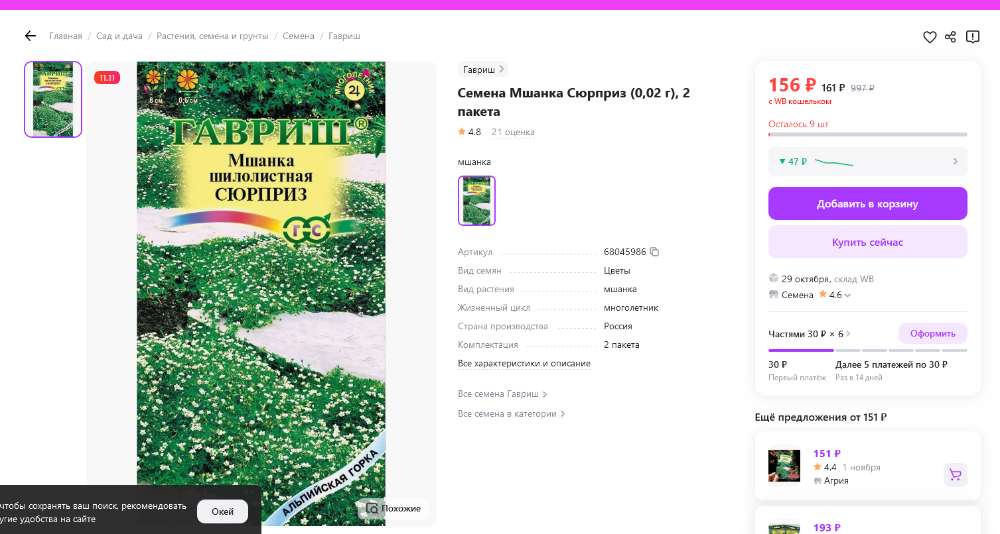The width and height of the screenshot is (1000, 534).
Task: Click Купить сейчас button
Action: (x=867, y=242)
